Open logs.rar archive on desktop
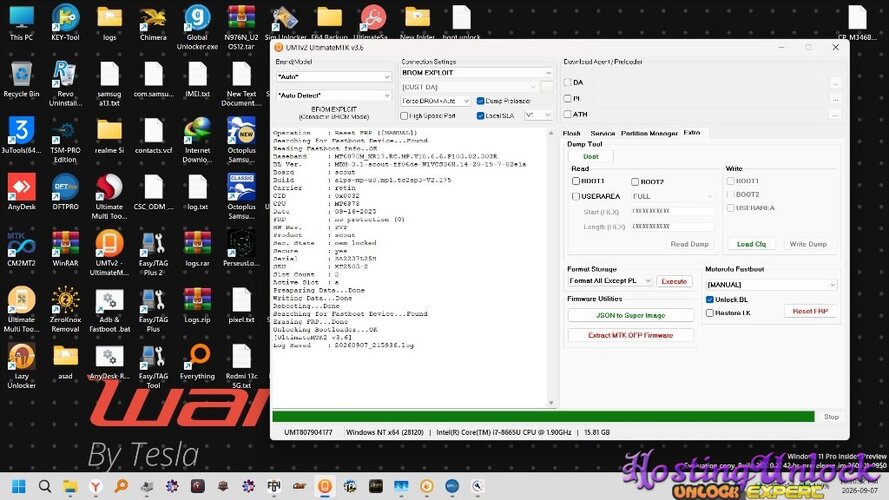The width and height of the screenshot is (889, 500). 197,248
